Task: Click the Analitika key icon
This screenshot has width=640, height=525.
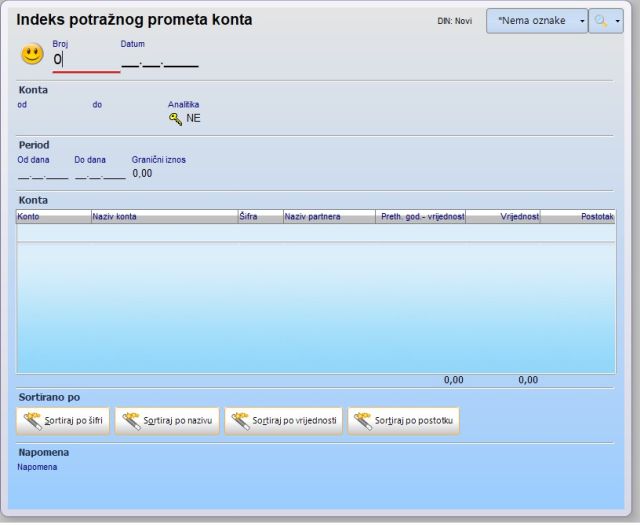Action: pos(175,119)
